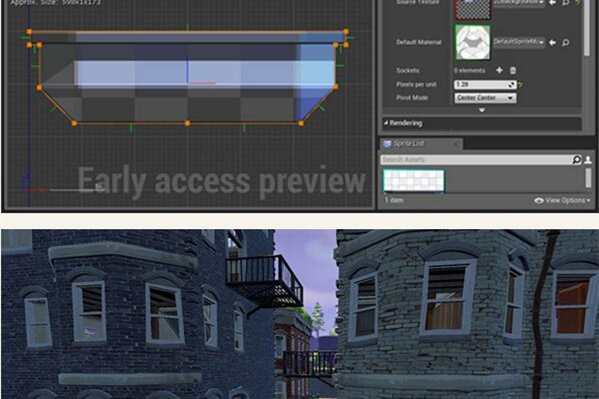599x399 pixels.
Task: Select the bottom-center orange vertex handle
Action: click(x=187, y=123)
